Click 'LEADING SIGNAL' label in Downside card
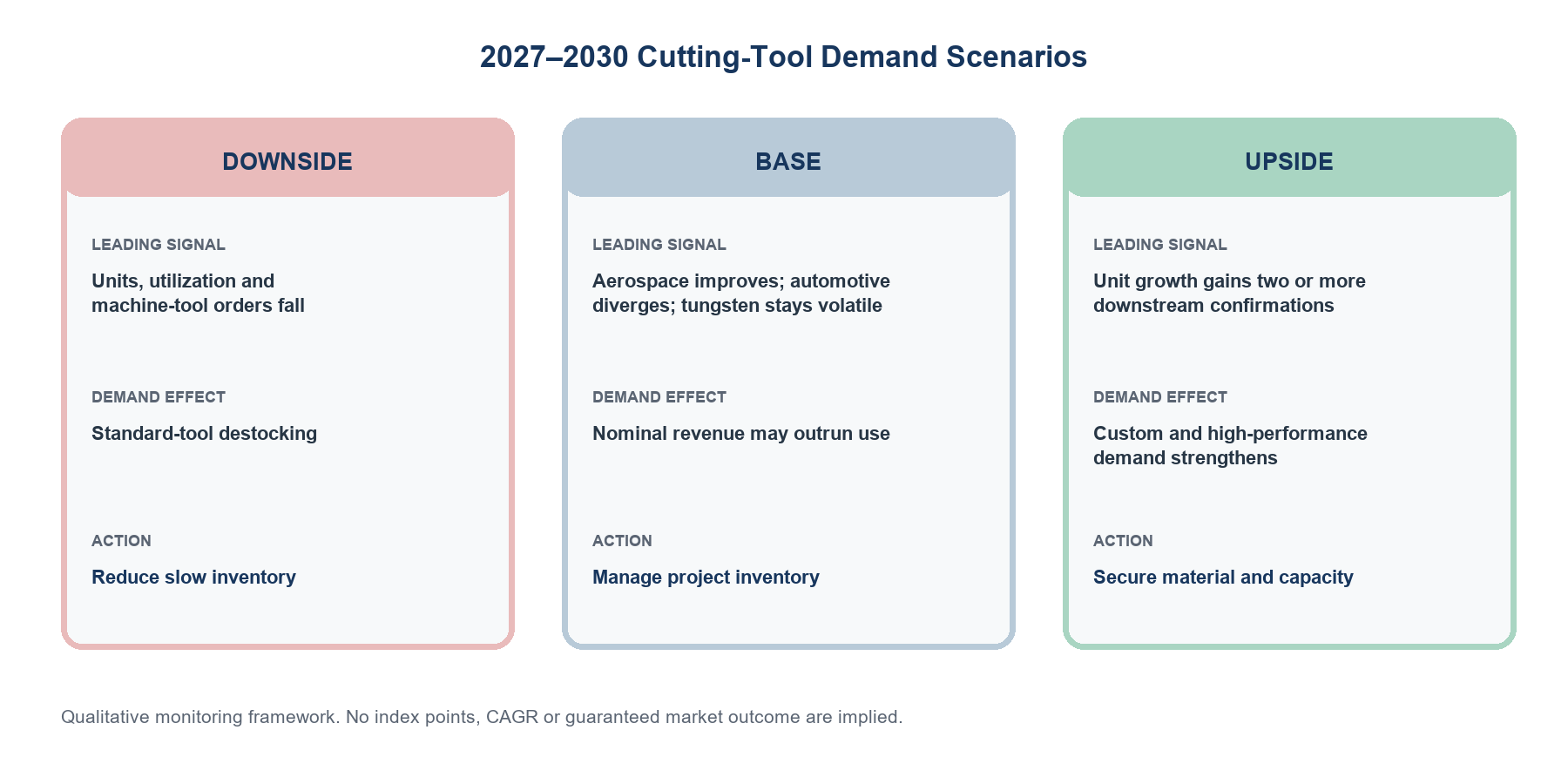Viewport: 1568px width, 784px height. click(x=159, y=245)
